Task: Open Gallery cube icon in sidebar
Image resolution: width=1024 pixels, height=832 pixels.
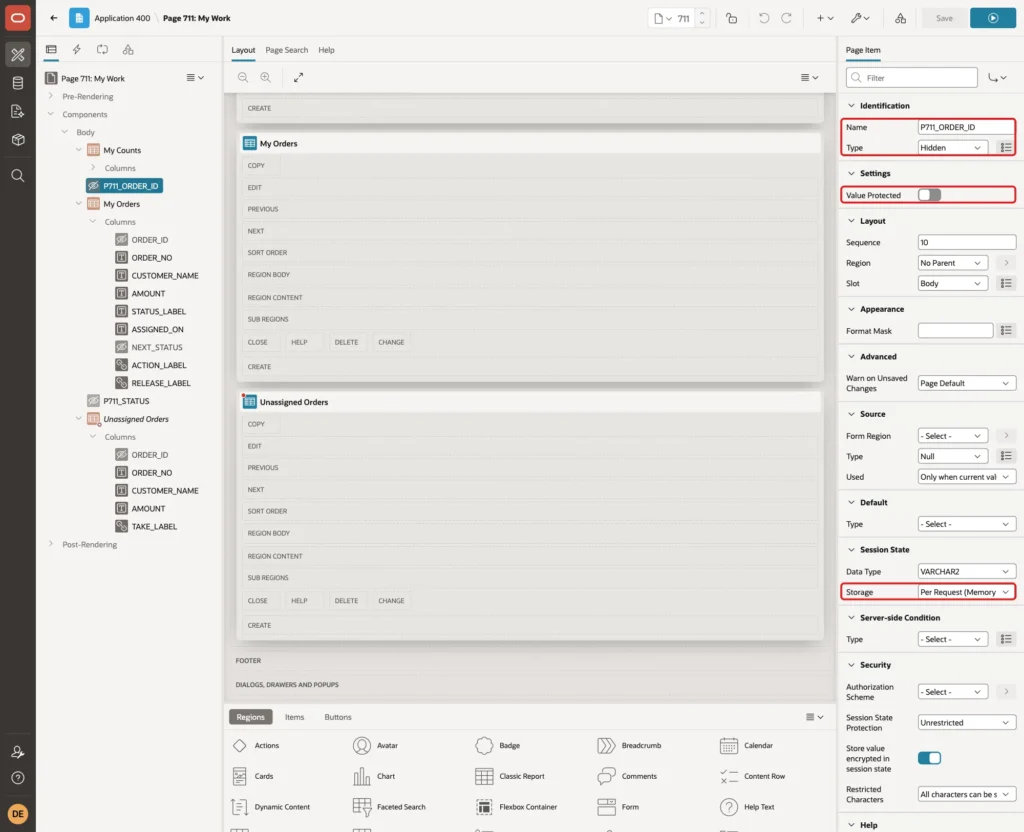Action: (18, 140)
